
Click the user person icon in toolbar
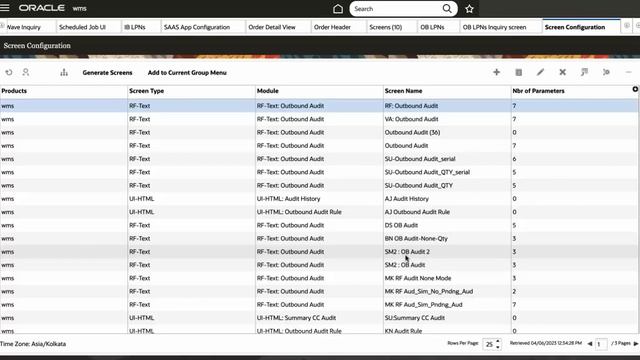26,72
